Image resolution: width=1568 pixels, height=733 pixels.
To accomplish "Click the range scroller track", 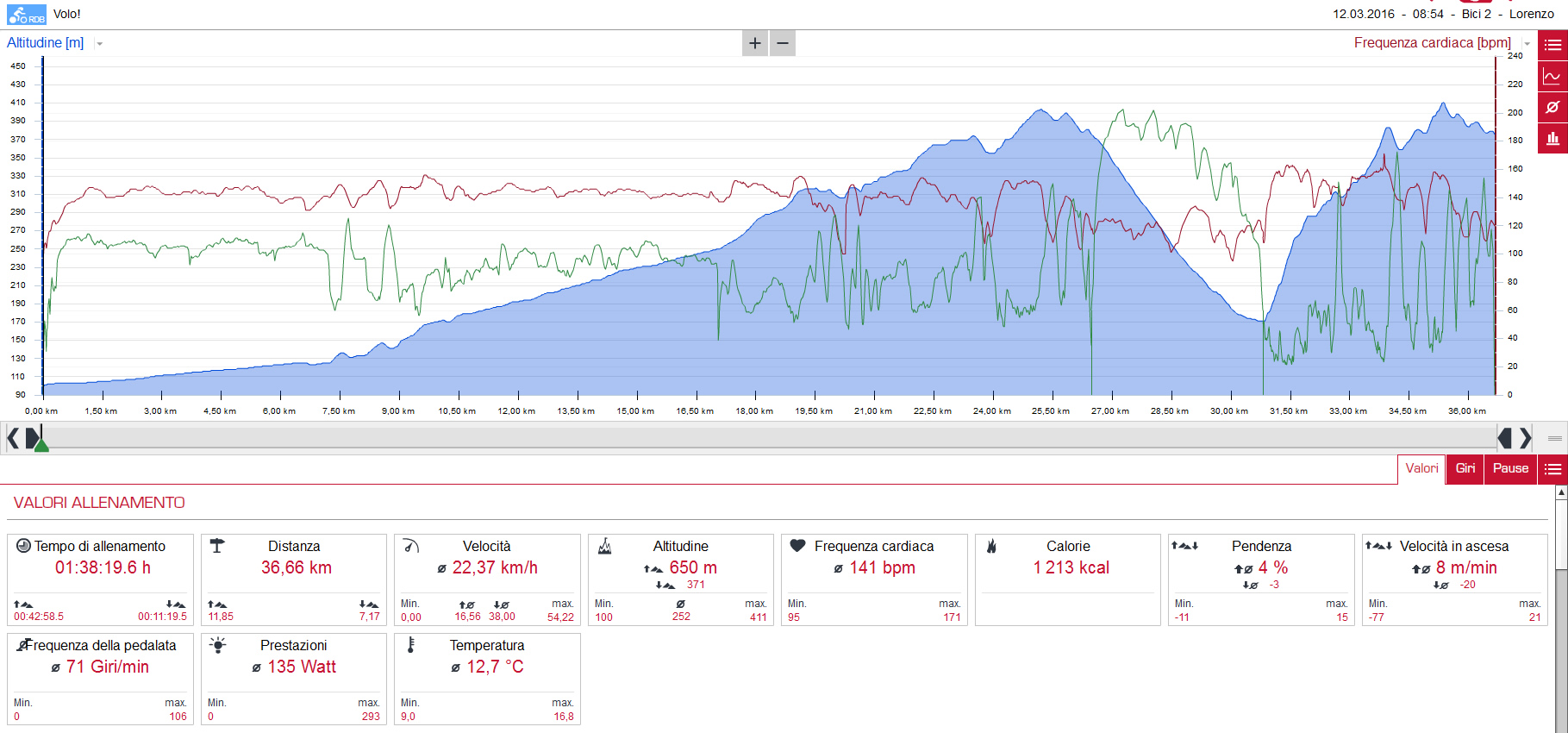I will 769,439.
